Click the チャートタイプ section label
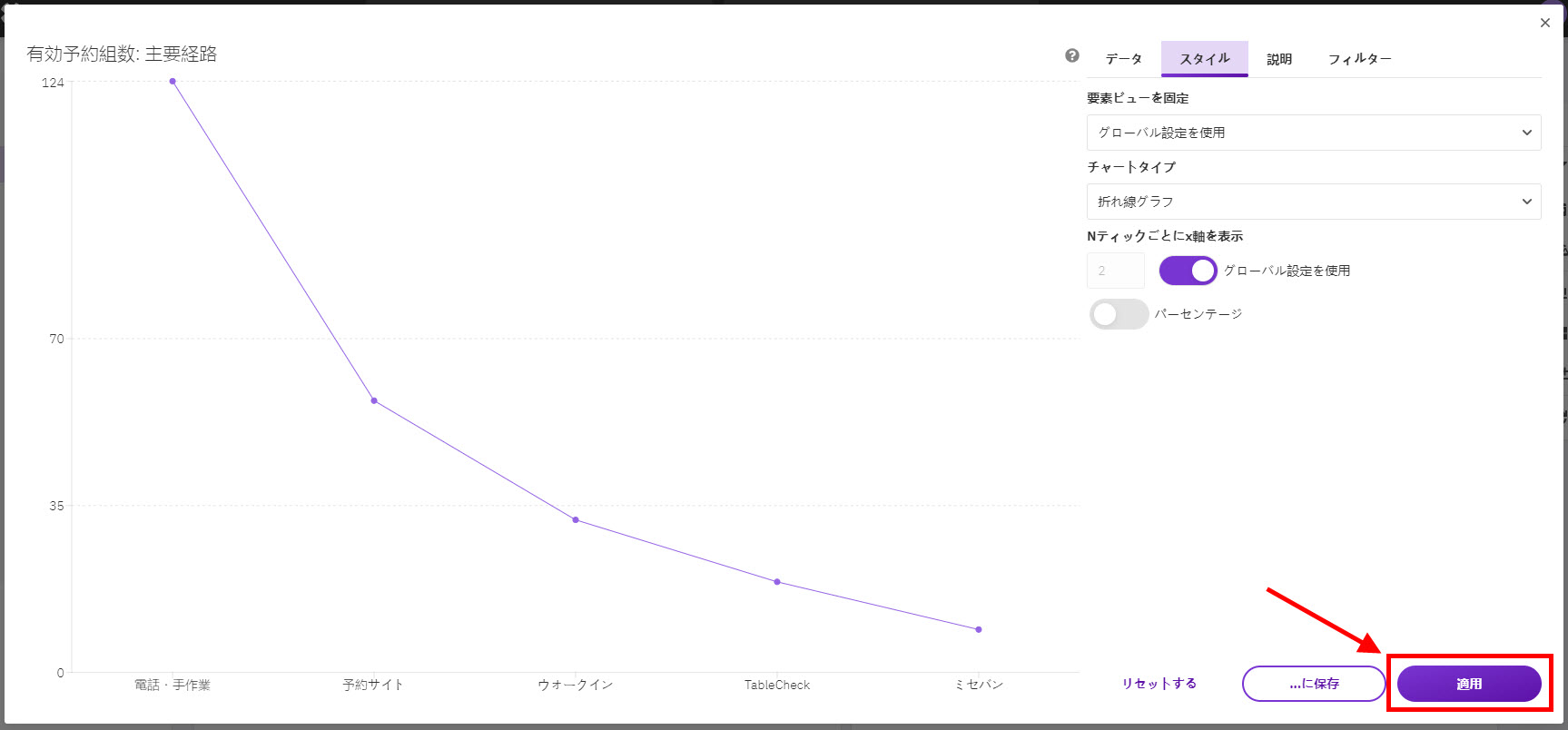The width and height of the screenshot is (1568, 730). coord(1131,167)
